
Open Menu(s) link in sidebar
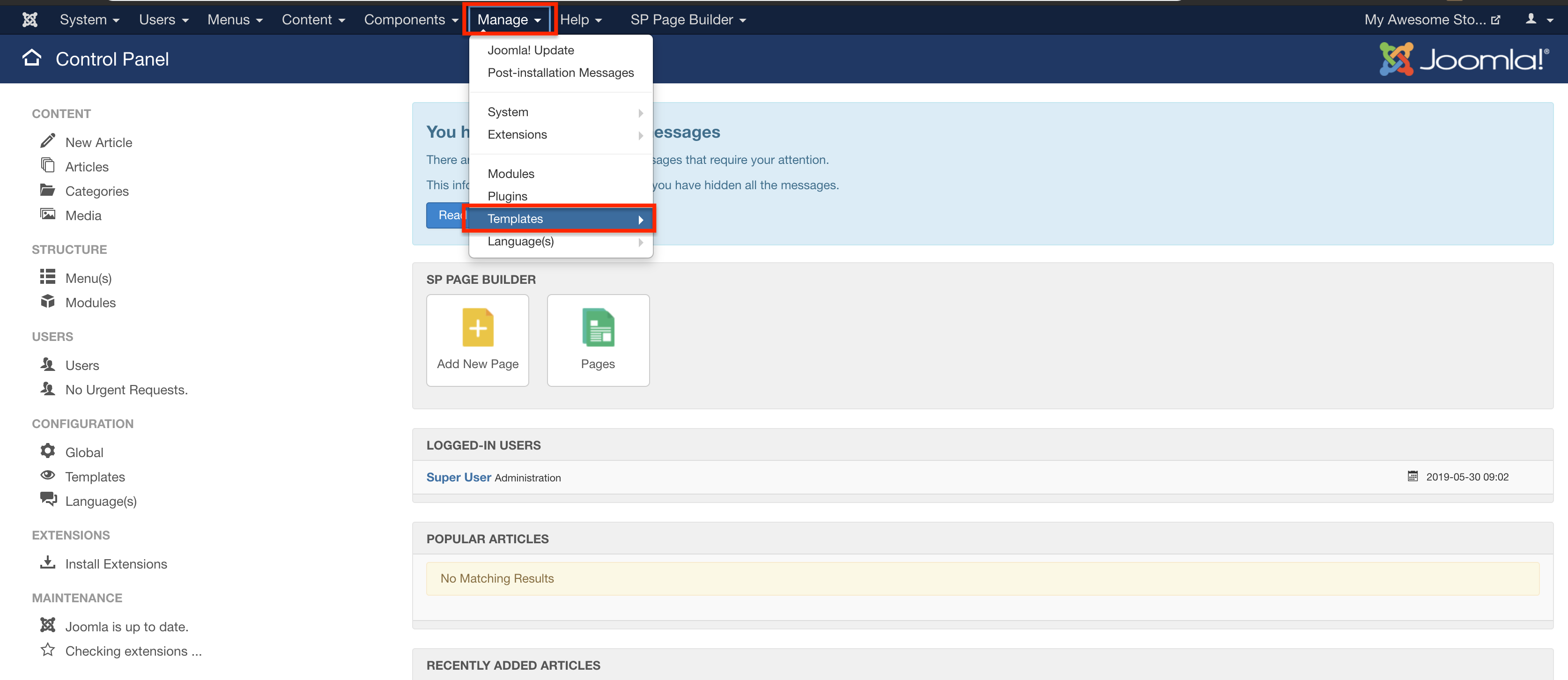[88, 278]
